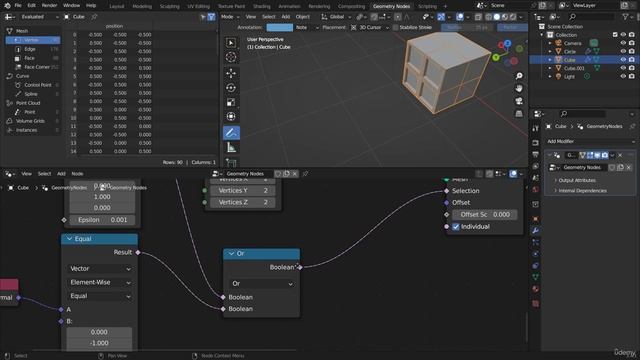Screen dimensions: 640x360
Task: Adjust the Offset Scale value field
Action: pyautogui.click(x=484, y=215)
